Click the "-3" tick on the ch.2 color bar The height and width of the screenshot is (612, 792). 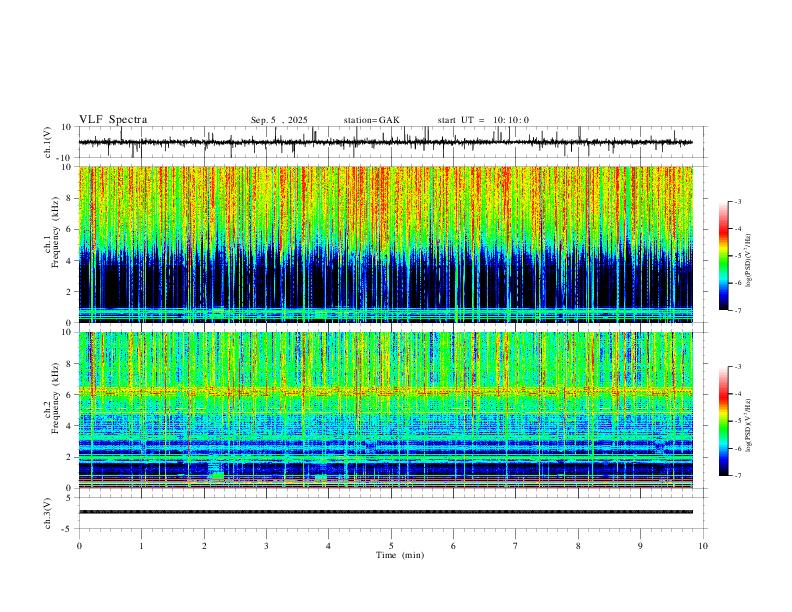738,367
